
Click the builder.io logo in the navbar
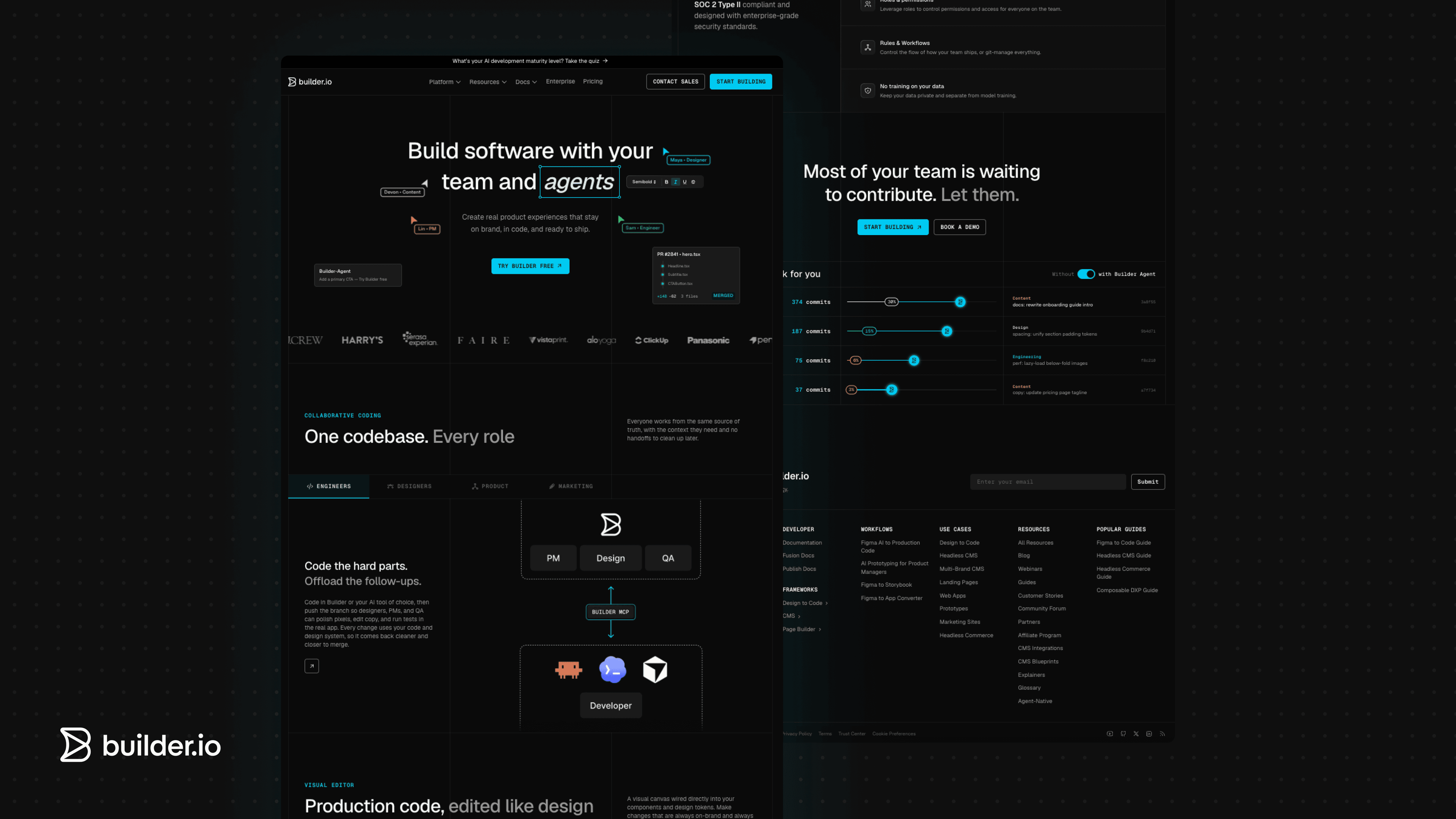tap(310, 82)
